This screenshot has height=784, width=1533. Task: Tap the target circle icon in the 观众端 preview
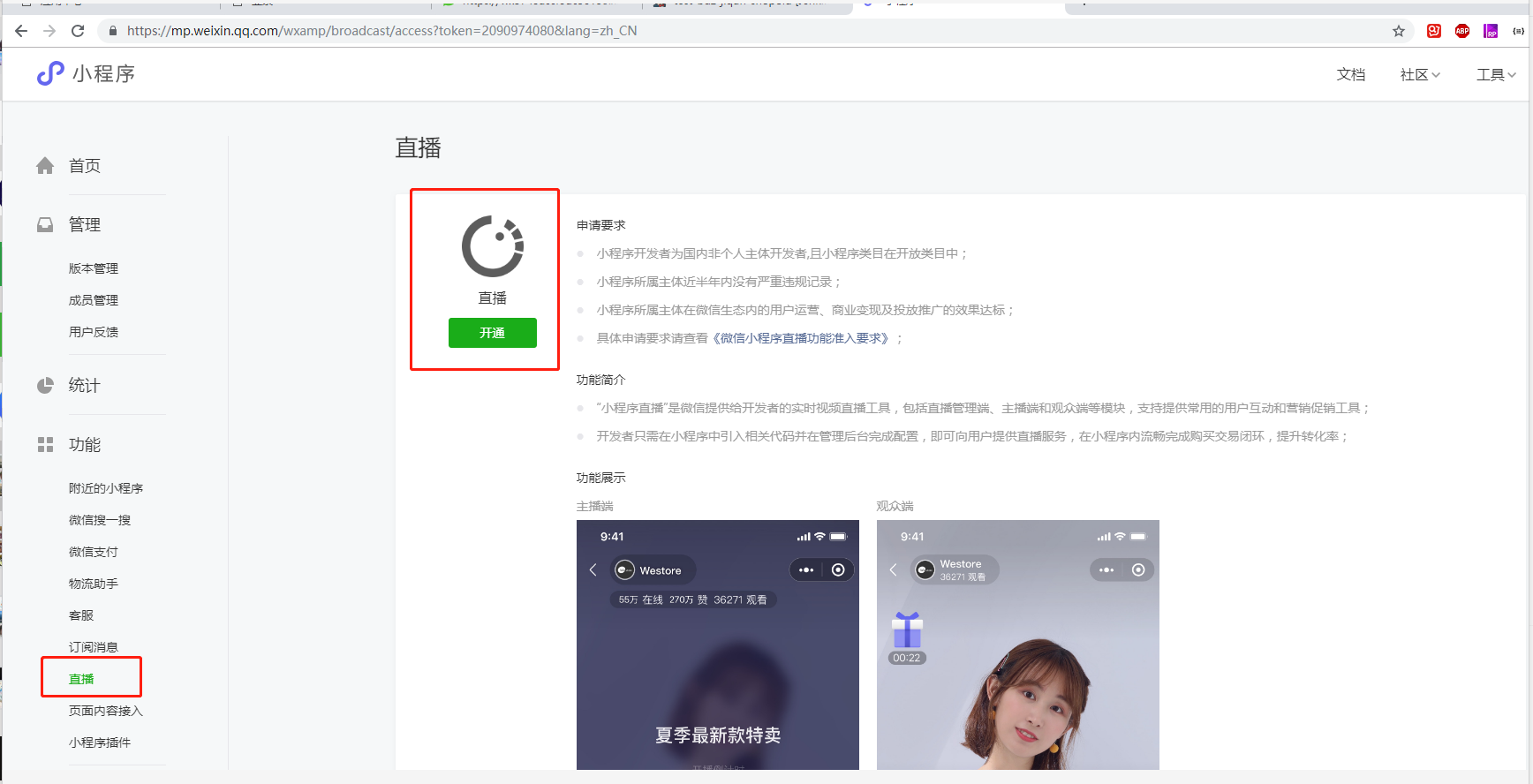[1138, 570]
